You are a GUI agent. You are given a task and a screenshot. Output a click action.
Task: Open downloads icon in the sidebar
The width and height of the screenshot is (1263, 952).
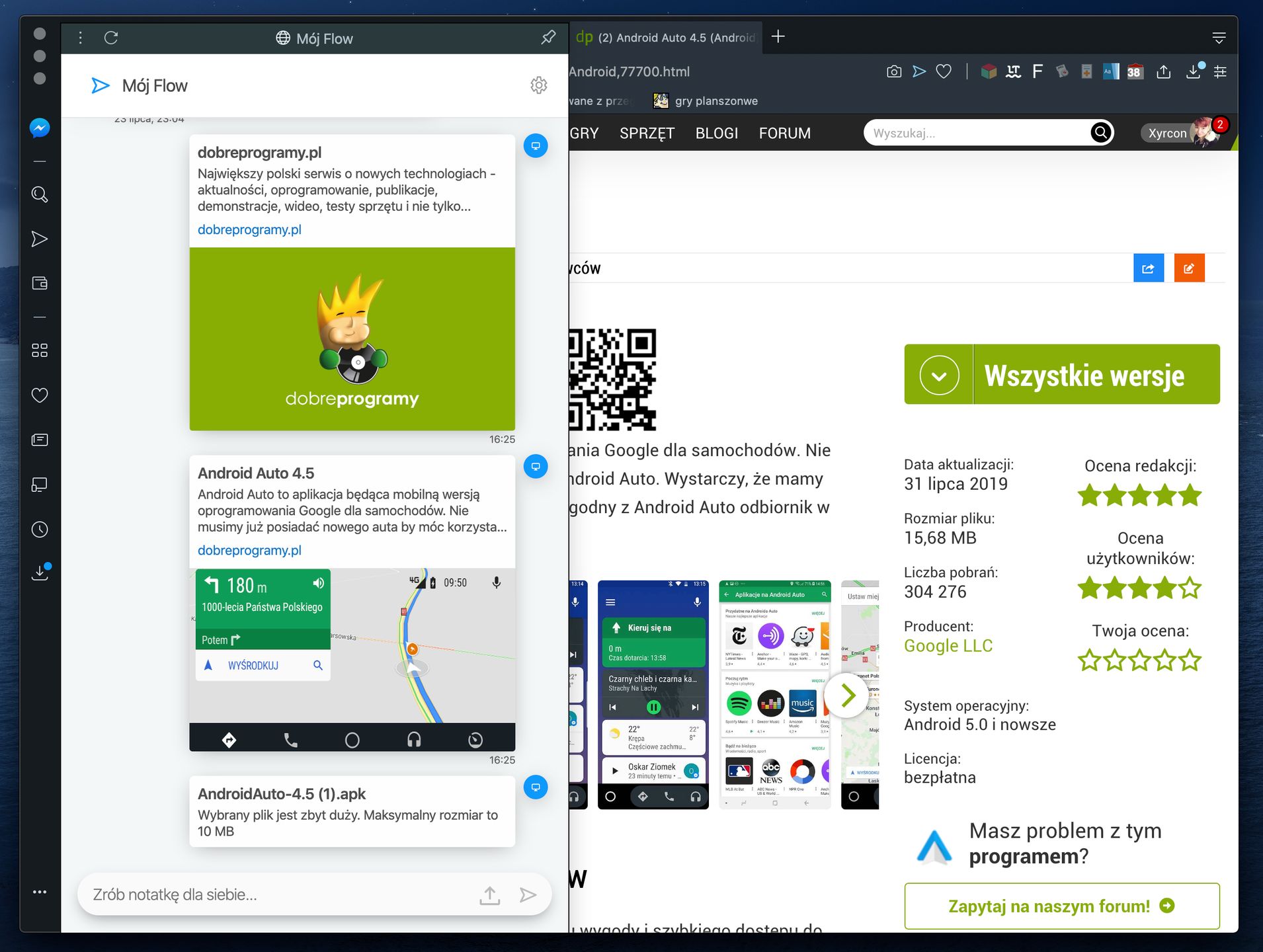[x=40, y=573]
